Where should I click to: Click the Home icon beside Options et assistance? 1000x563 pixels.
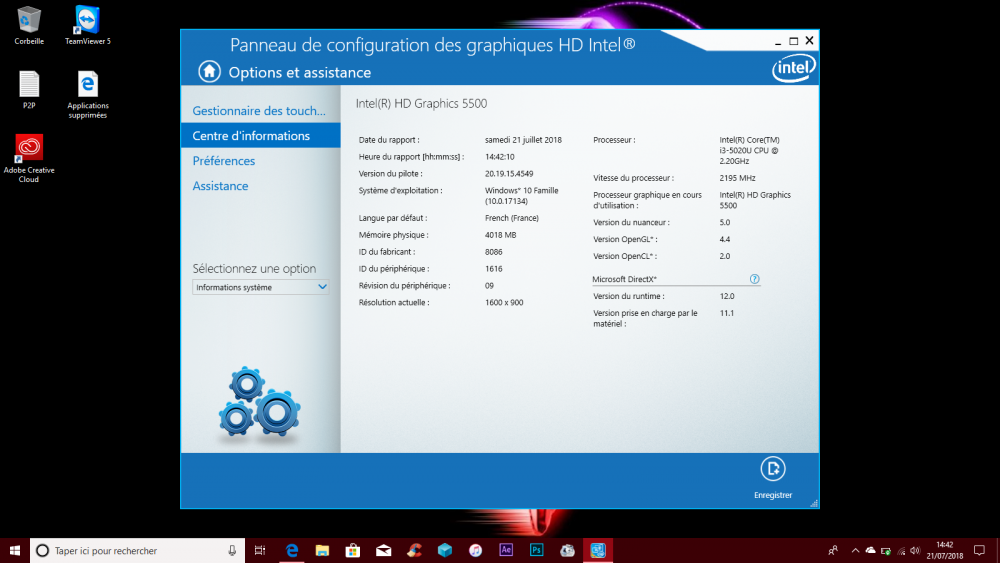coord(209,71)
